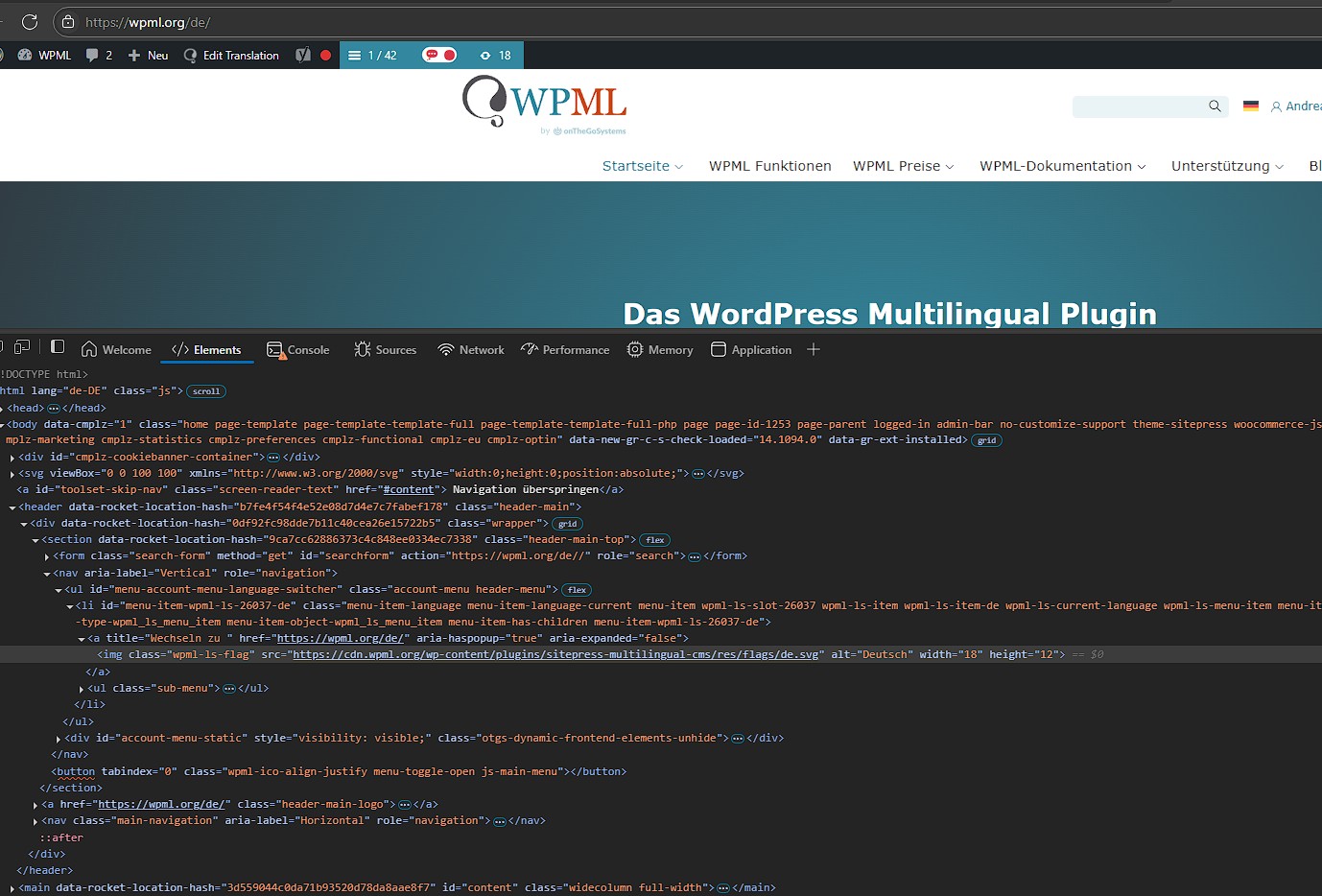Click Edit Translation in the admin bar

231,56
